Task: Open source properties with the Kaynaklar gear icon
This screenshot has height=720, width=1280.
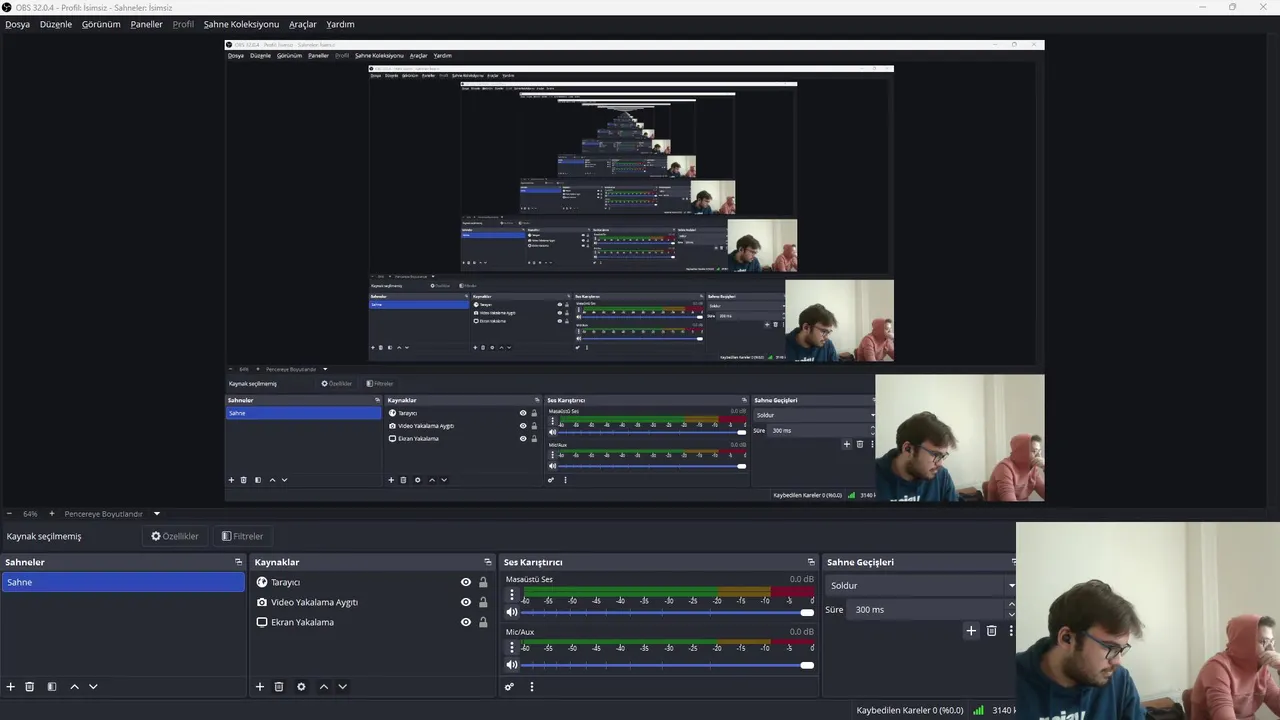Action: click(301, 687)
